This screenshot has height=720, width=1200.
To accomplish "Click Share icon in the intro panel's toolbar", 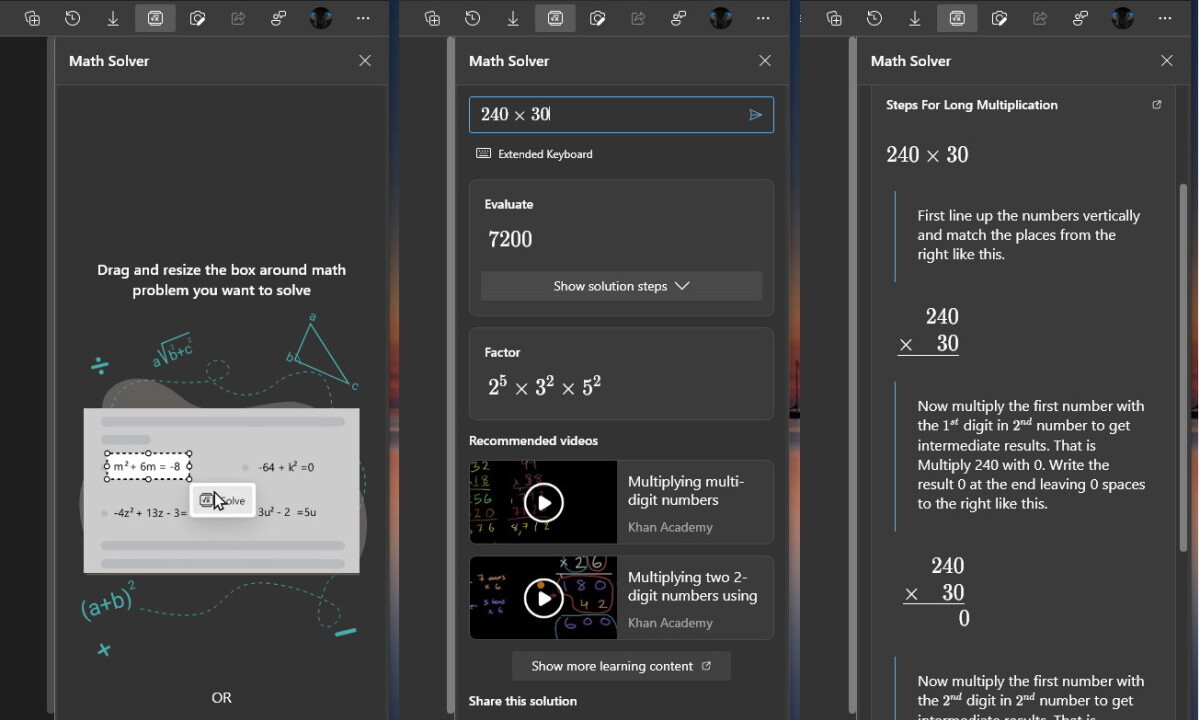I will [238, 18].
